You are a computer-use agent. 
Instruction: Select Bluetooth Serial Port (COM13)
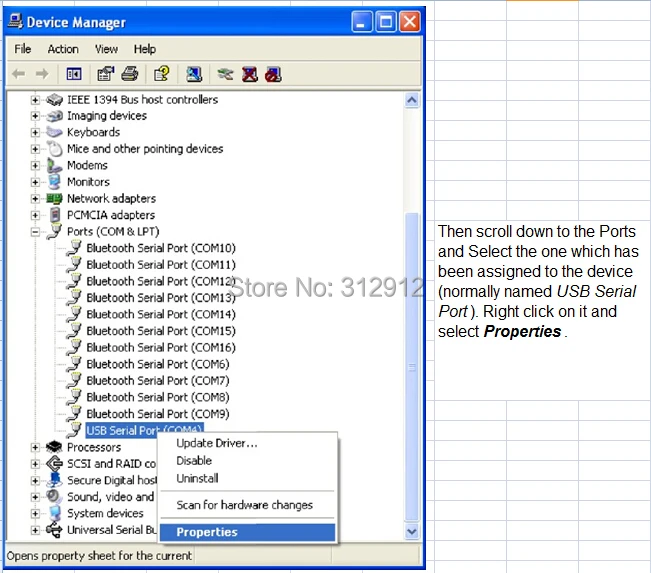coord(161,298)
